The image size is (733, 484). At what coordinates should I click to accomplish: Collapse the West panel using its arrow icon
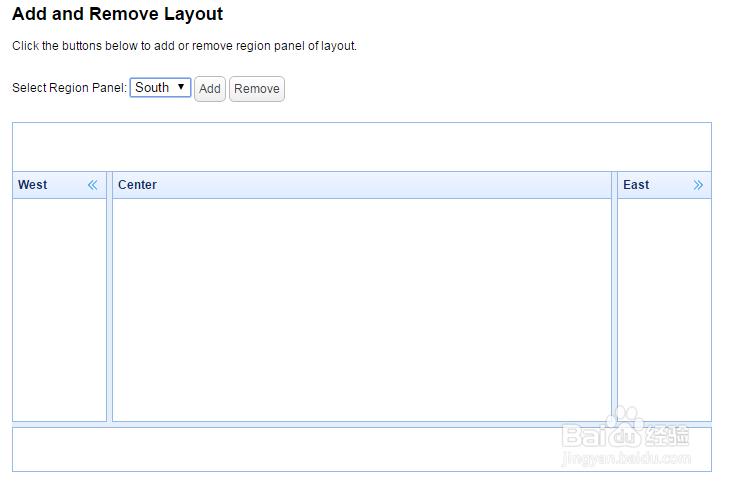click(93, 185)
